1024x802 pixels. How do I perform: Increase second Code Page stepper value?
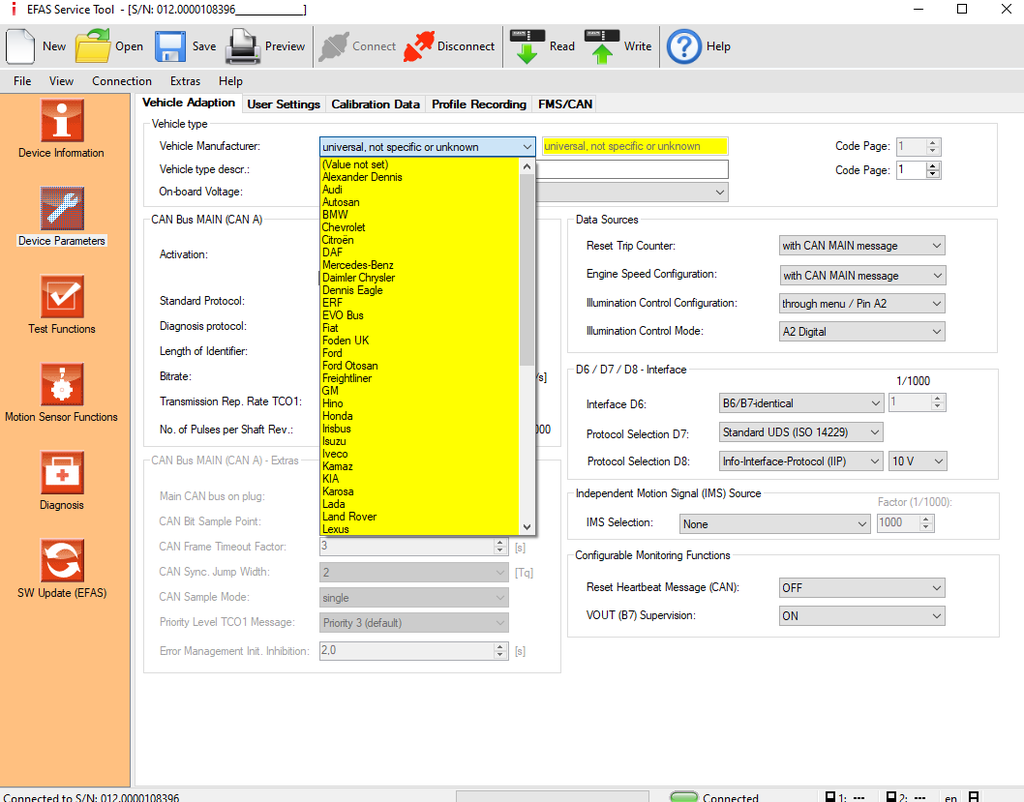click(933, 167)
